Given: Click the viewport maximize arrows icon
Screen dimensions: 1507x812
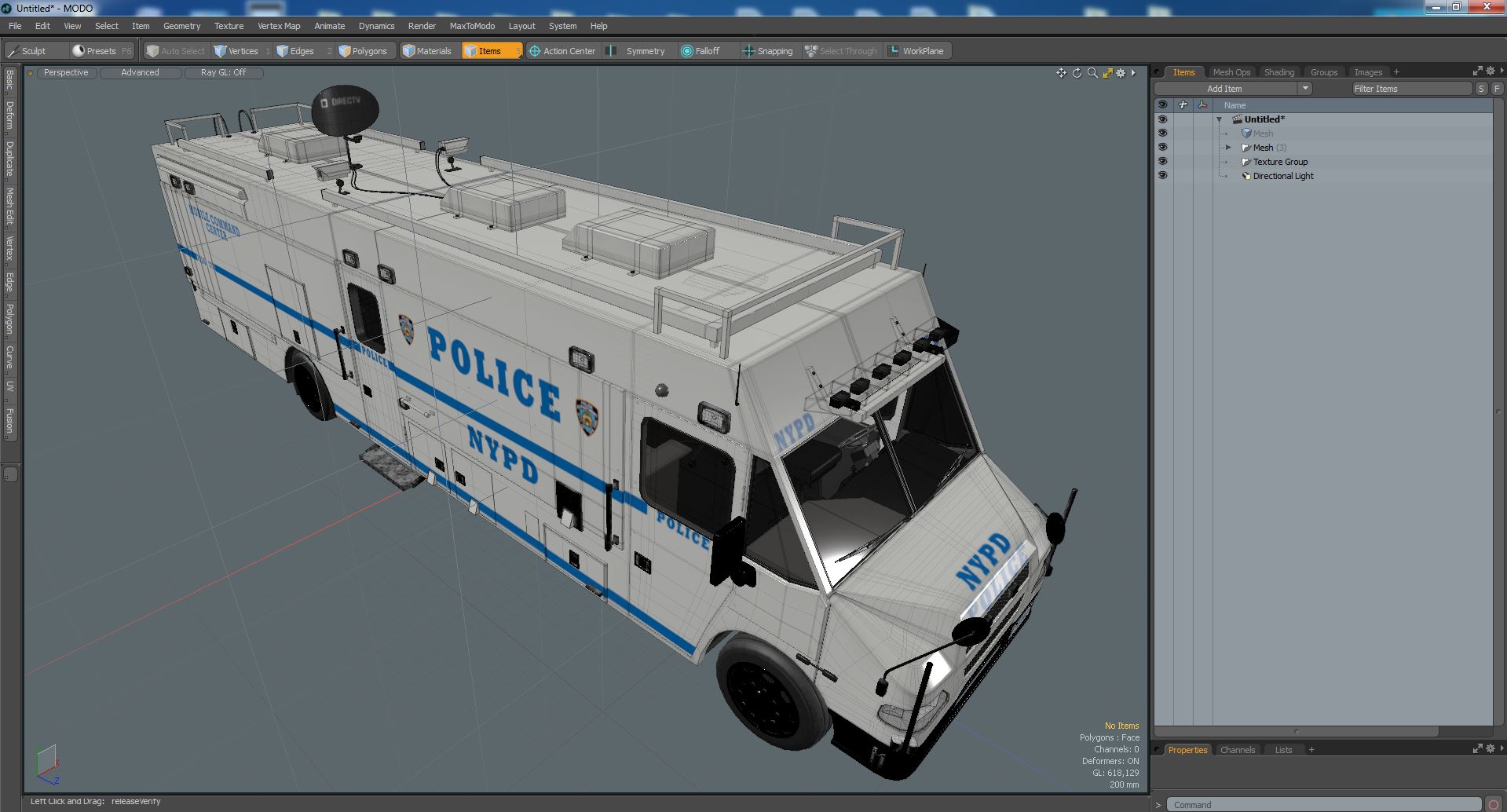Looking at the screenshot, I should coord(1107,73).
